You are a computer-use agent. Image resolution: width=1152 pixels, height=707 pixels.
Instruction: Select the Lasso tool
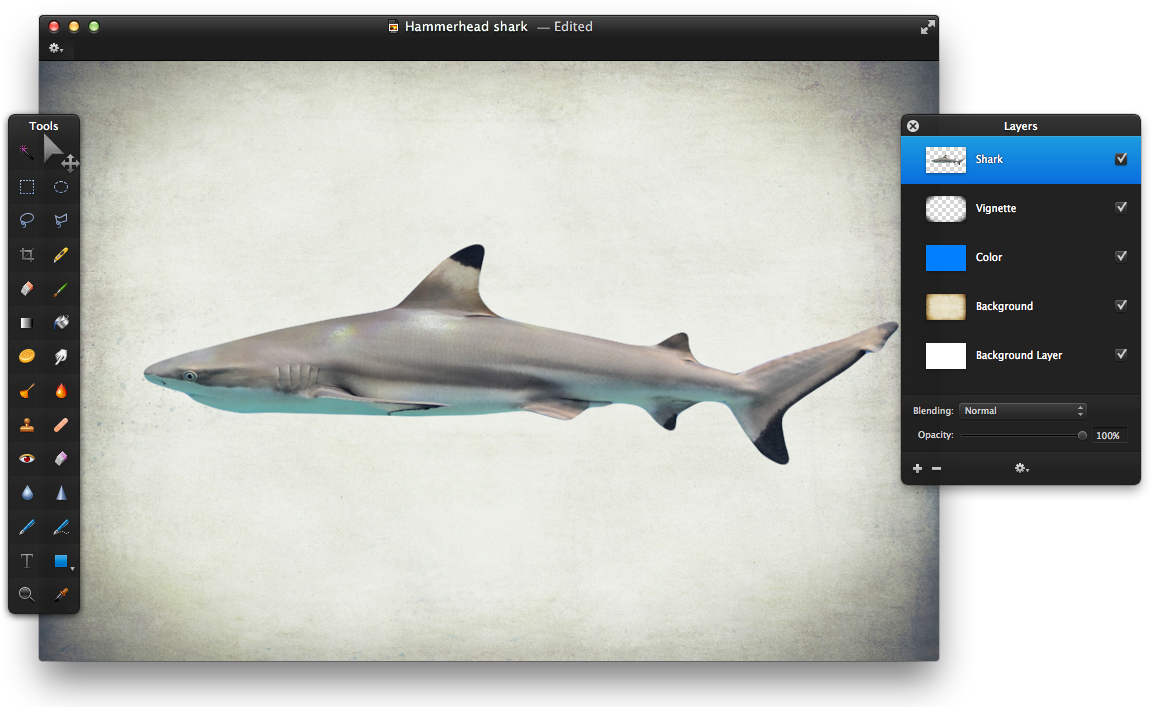coord(26,220)
